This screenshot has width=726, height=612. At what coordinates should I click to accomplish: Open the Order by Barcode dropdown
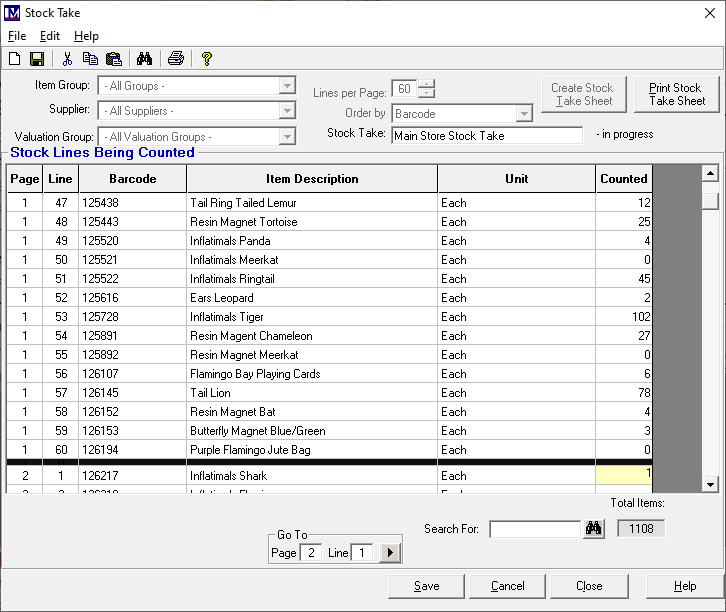click(524, 114)
